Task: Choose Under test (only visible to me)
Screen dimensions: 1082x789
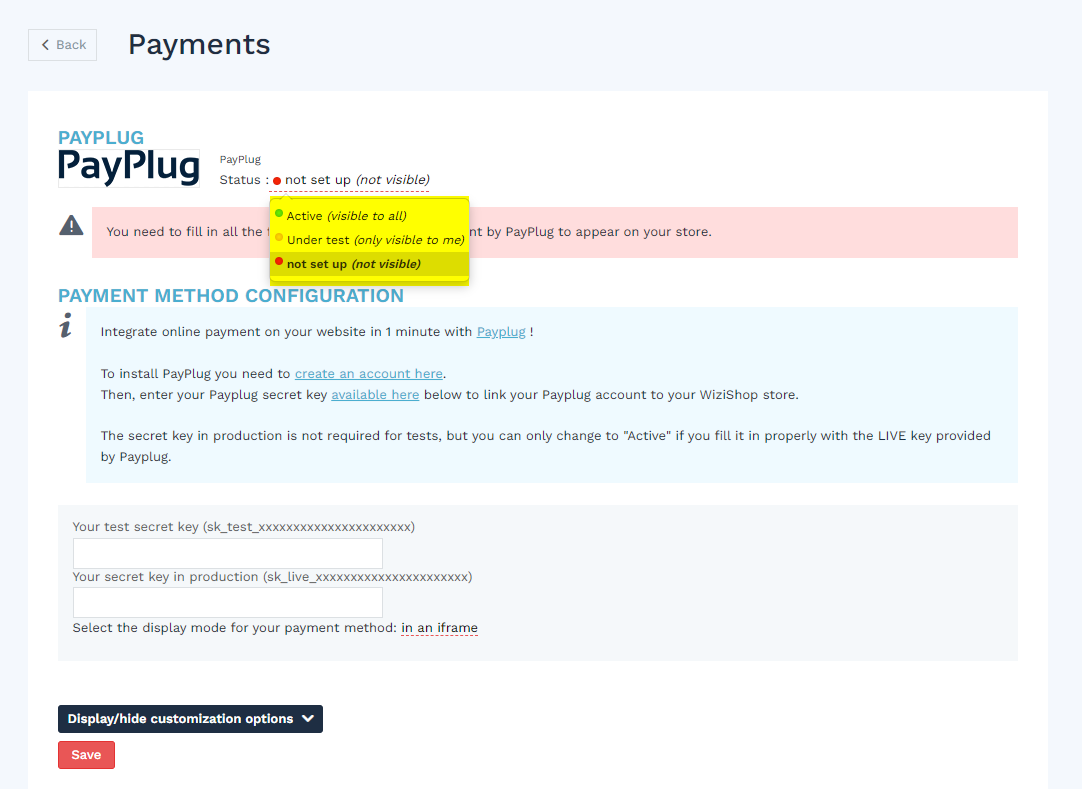Action: tap(369, 240)
